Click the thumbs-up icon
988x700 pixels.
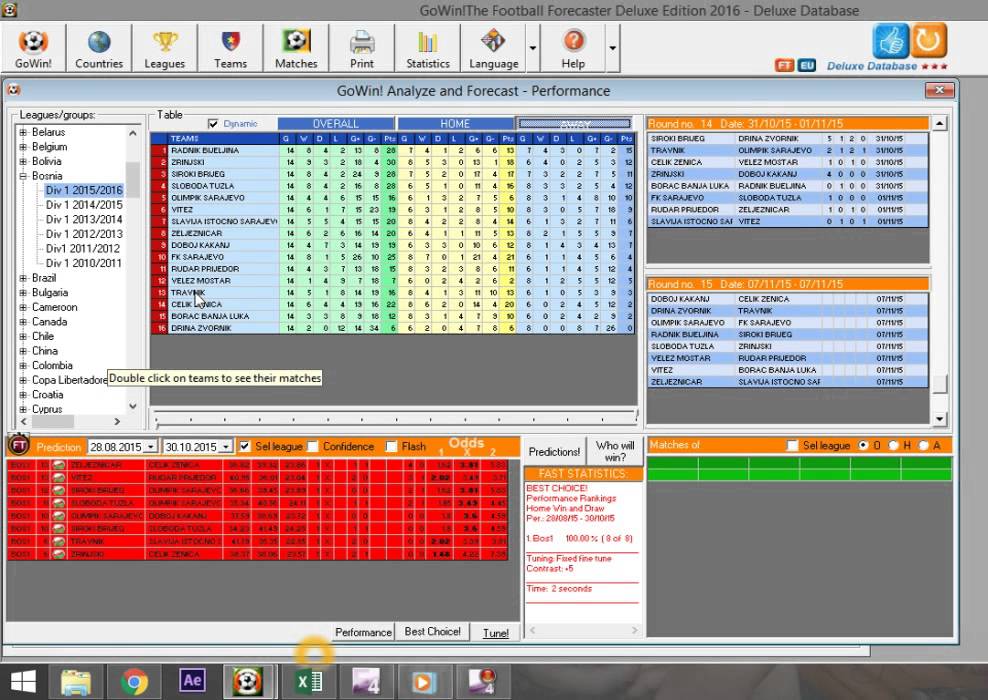[x=890, y=40]
